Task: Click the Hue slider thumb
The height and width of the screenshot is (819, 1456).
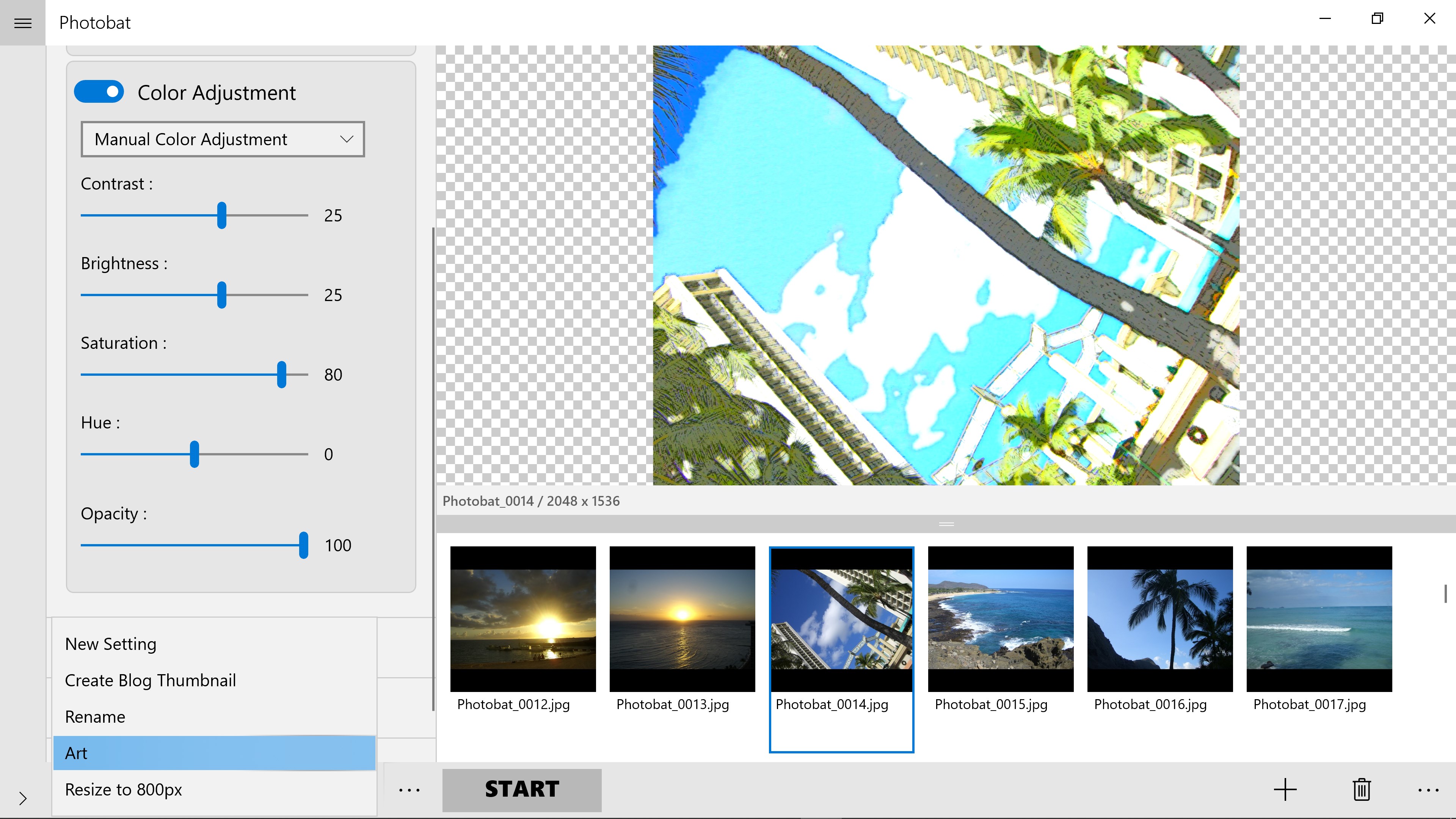Action: click(195, 454)
